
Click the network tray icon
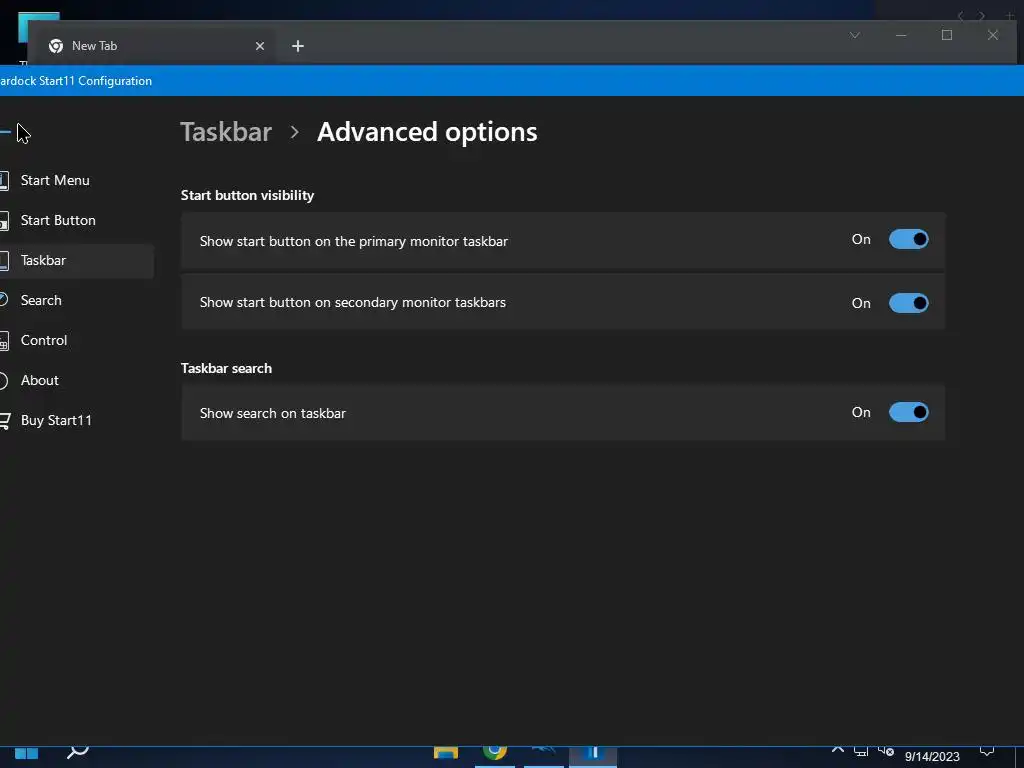(861, 752)
